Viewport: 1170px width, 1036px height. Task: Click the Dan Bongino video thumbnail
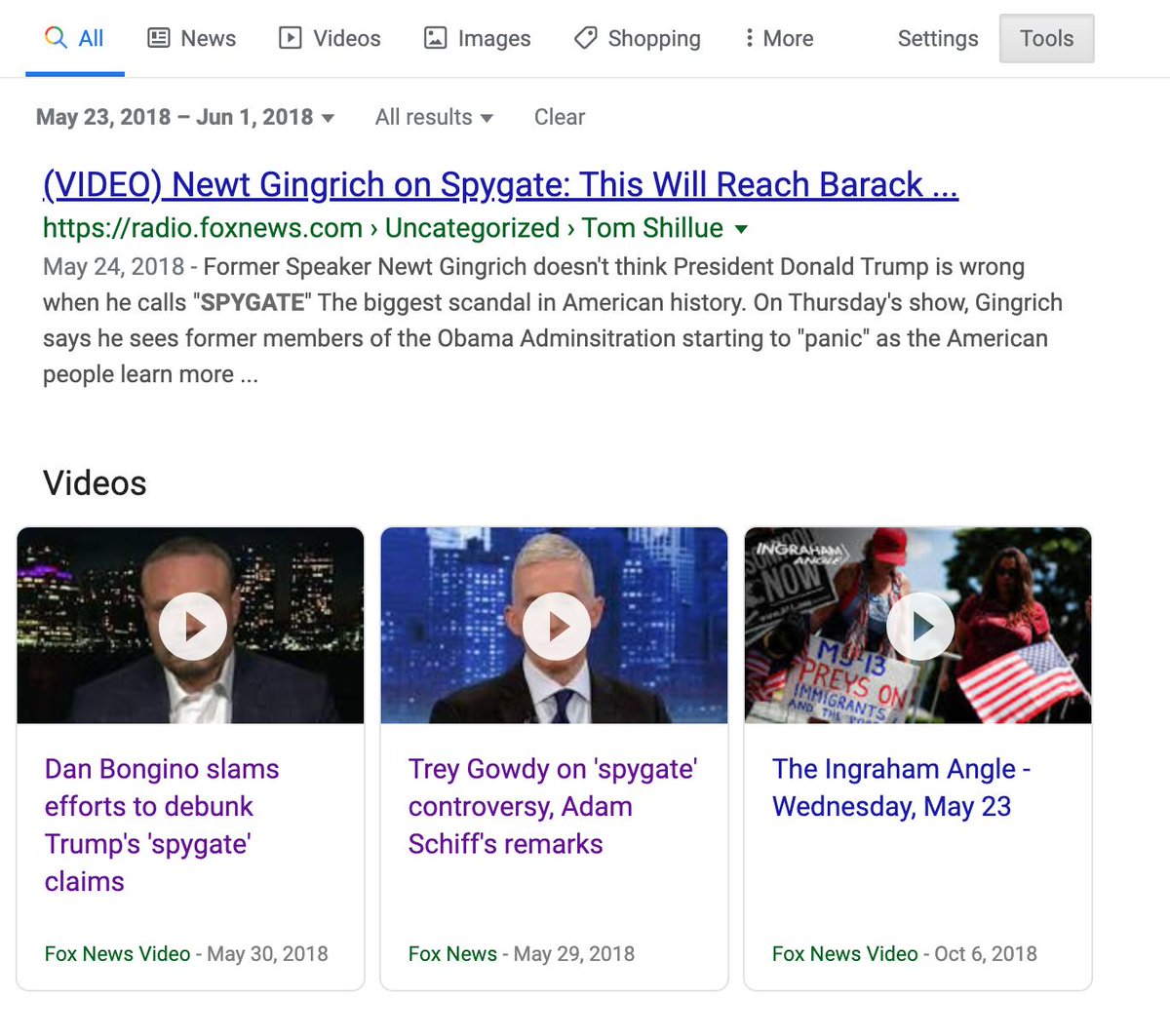[190, 626]
